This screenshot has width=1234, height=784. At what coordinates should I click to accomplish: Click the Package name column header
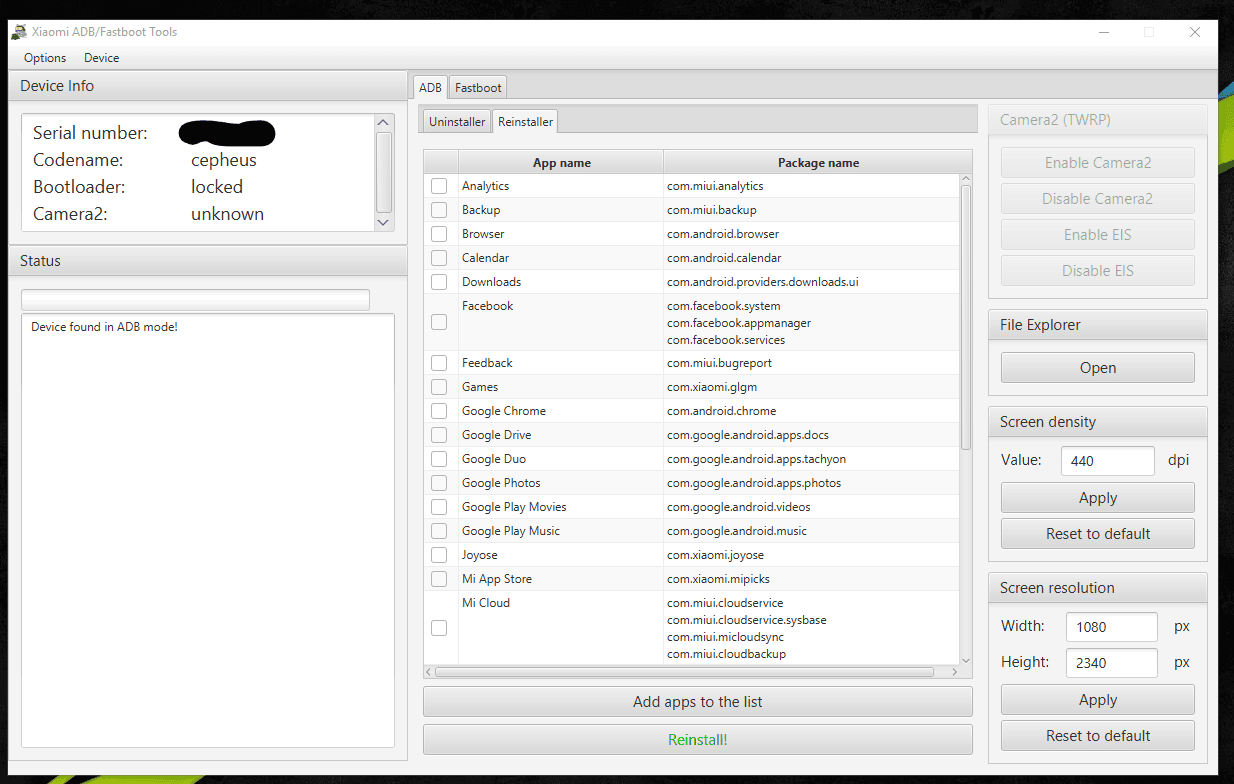pyautogui.click(x=818, y=163)
